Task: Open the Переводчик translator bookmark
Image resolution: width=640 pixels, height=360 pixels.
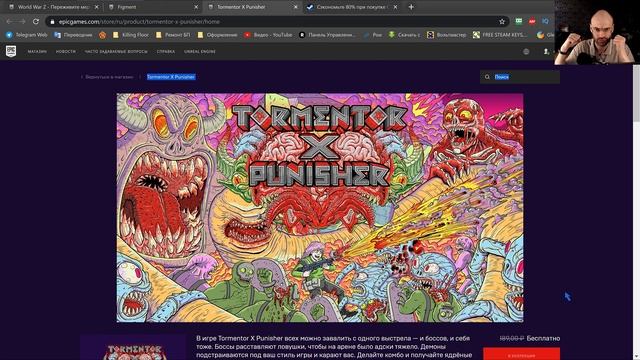Action: coord(73,35)
